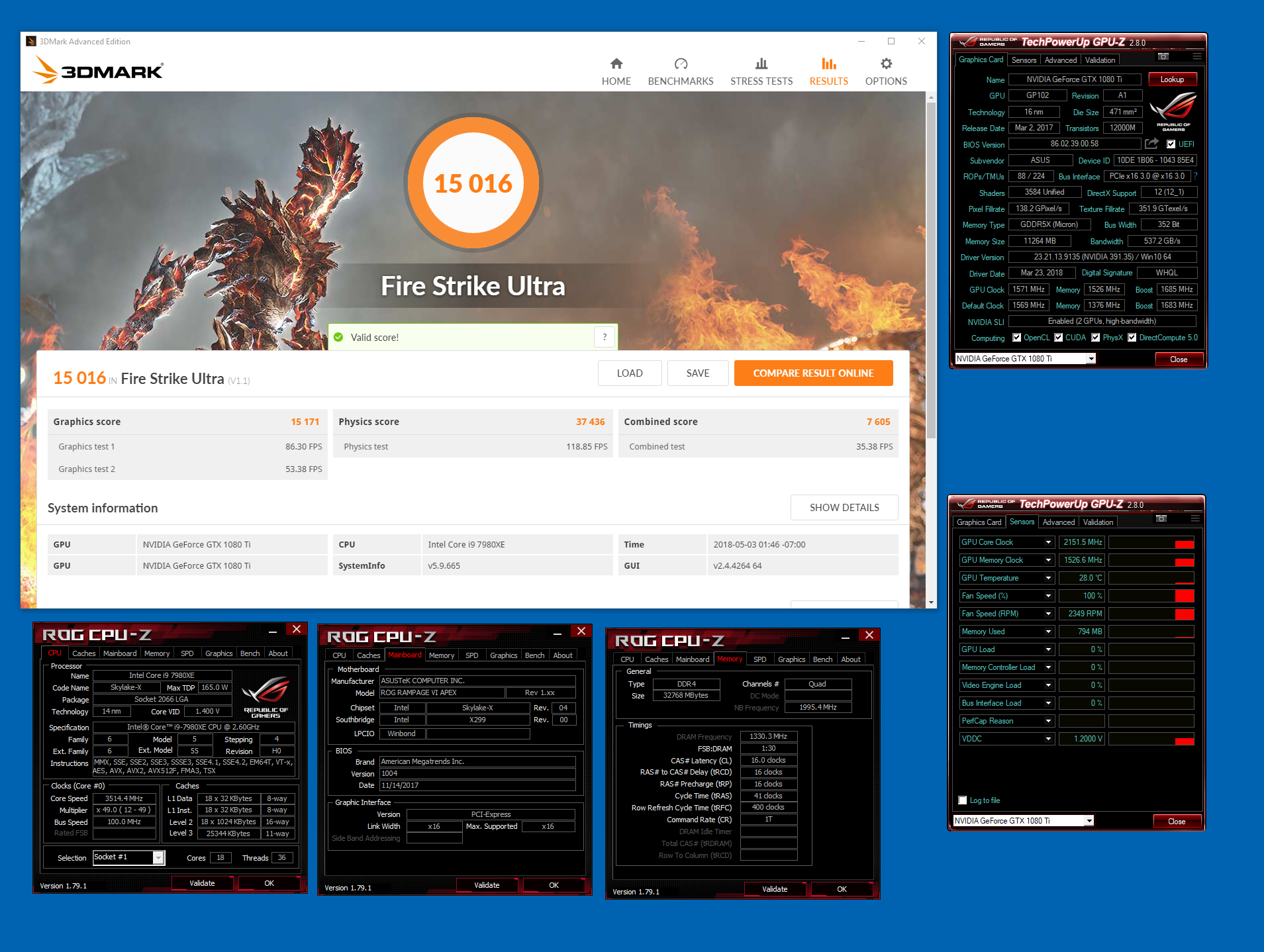Open the GPU Memory Clock sensor dropdown
Viewport: 1264px width, 952px height.
click(x=1048, y=560)
